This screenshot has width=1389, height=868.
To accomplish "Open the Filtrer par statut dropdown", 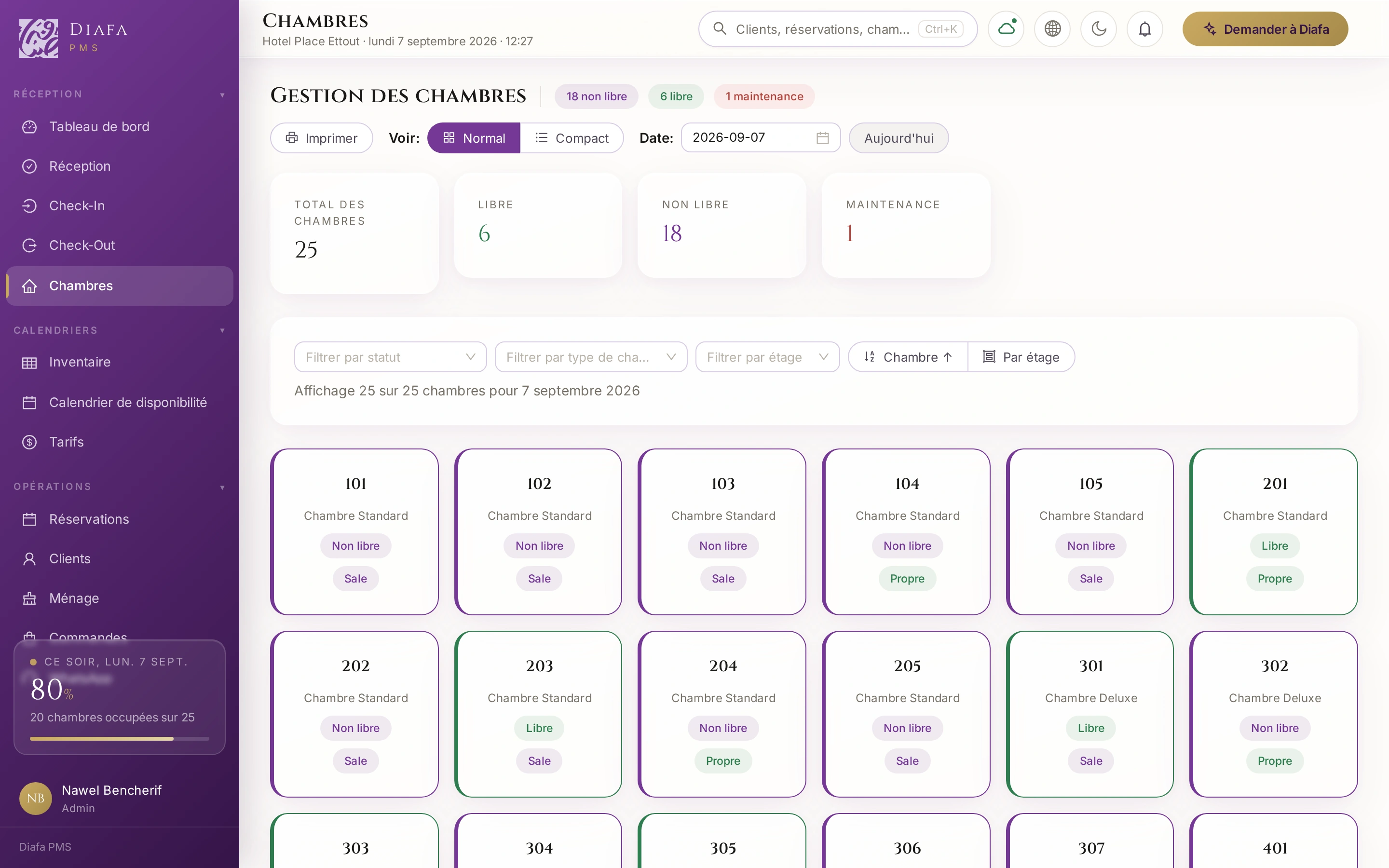I will point(390,357).
